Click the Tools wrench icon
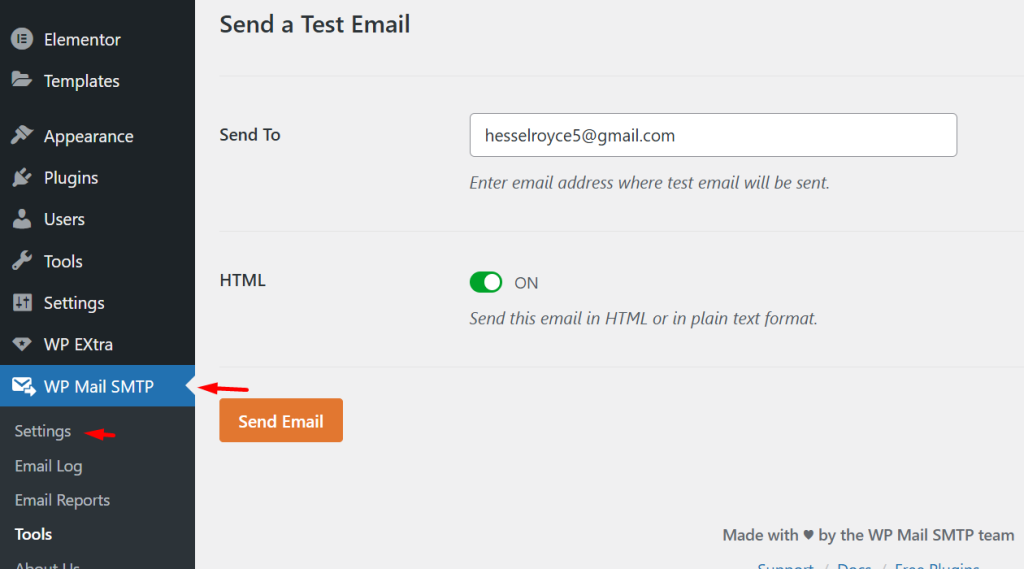The image size is (1024, 569). click(22, 261)
